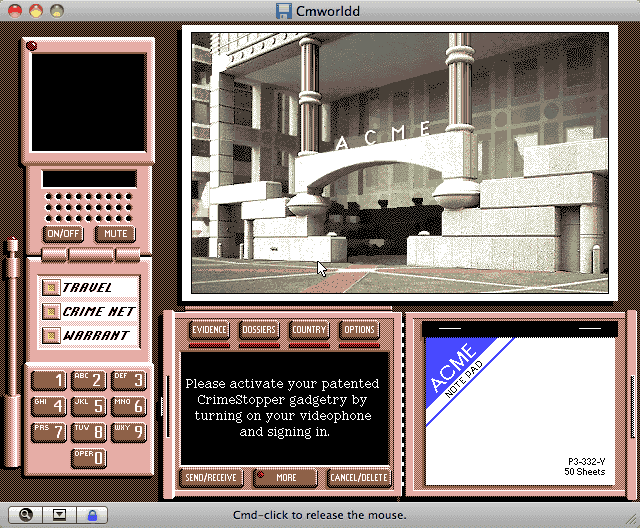Click the 'P3-332-Y' text on notepad
Viewport: 640px width, 528px height.
pyautogui.click(x=587, y=461)
